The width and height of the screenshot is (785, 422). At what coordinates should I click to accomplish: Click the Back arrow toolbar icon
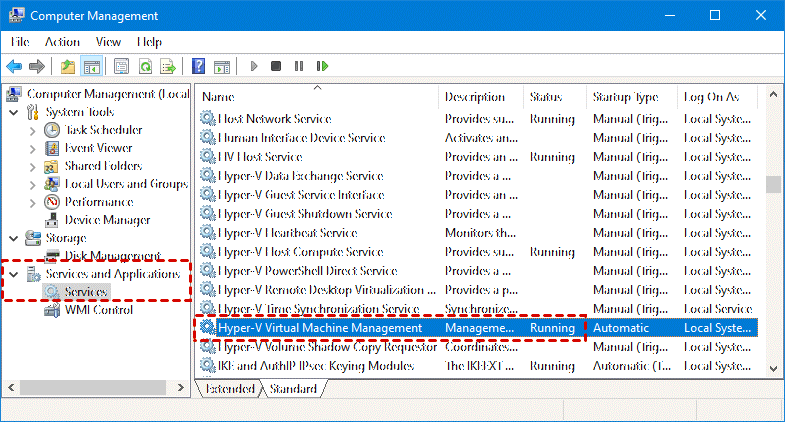[14, 66]
